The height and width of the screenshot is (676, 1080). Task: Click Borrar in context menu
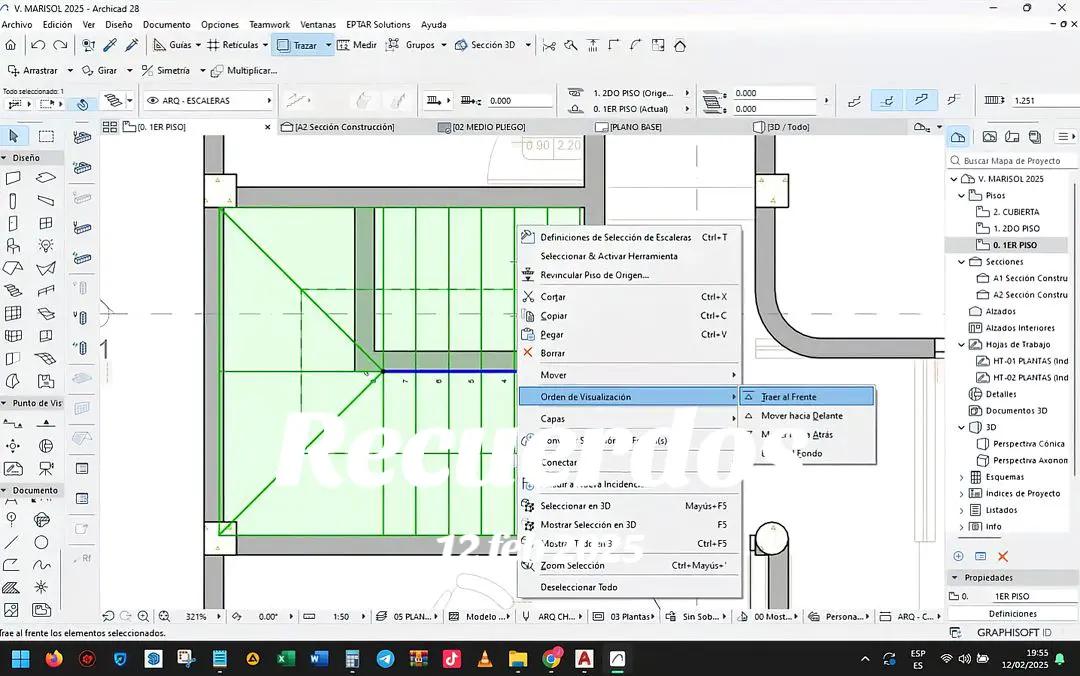629,353
